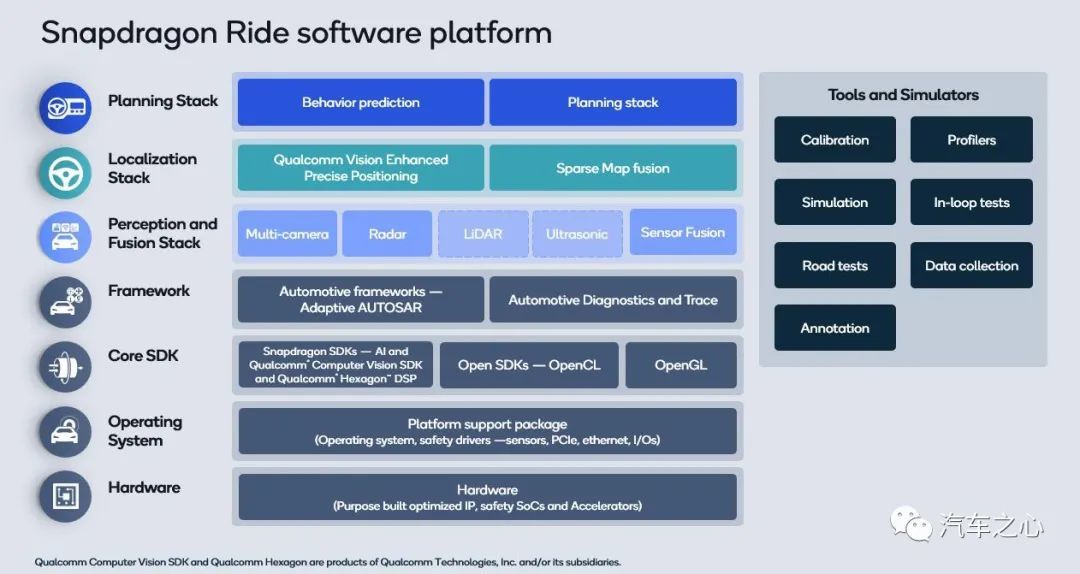
Task: Select the Ultrasonic block
Action: (577, 234)
